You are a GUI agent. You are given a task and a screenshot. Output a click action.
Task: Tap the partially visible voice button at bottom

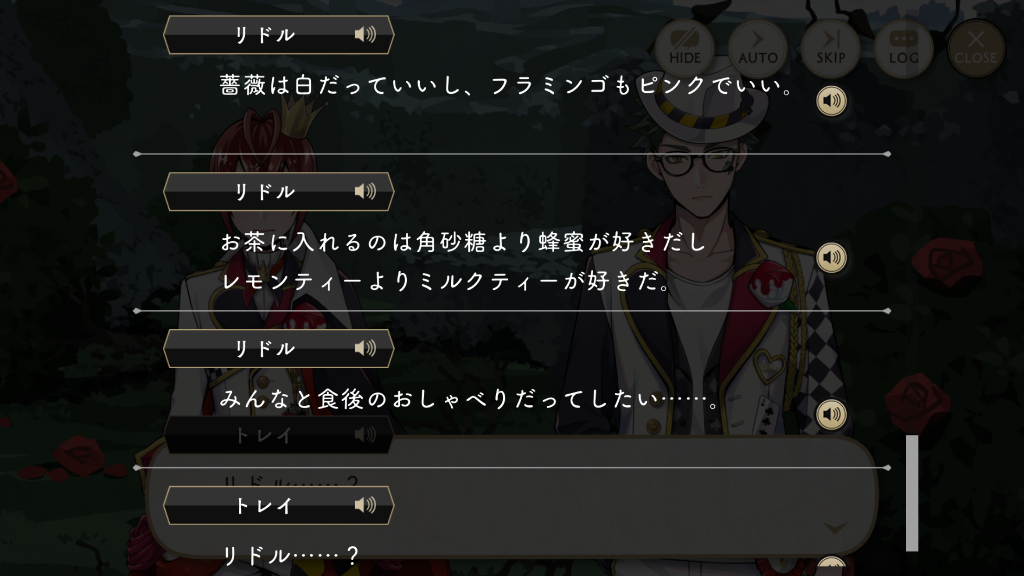pyautogui.click(x=831, y=566)
